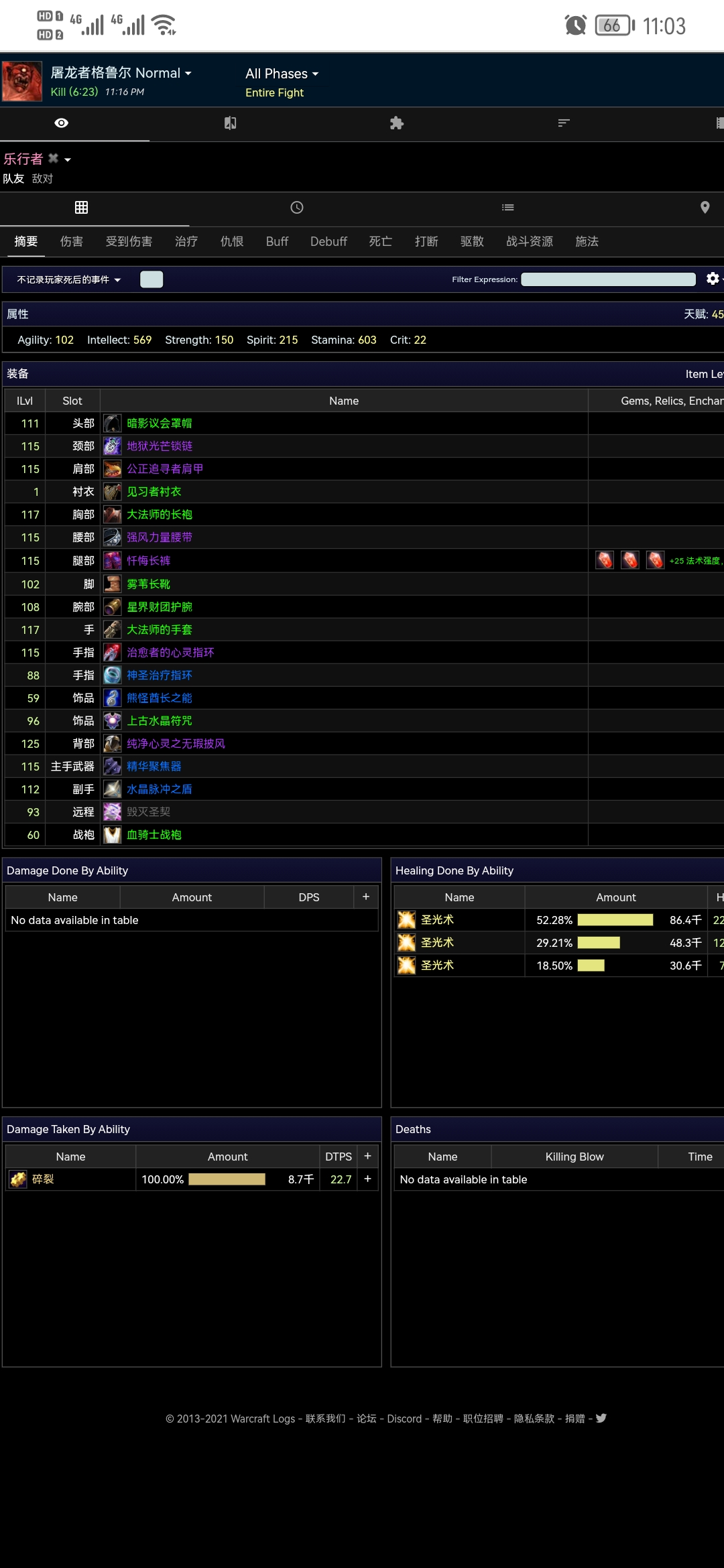Switch to 死亡 tab
Image resolution: width=724 pixels, height=1568 pixels.
(x=381, y=241)
